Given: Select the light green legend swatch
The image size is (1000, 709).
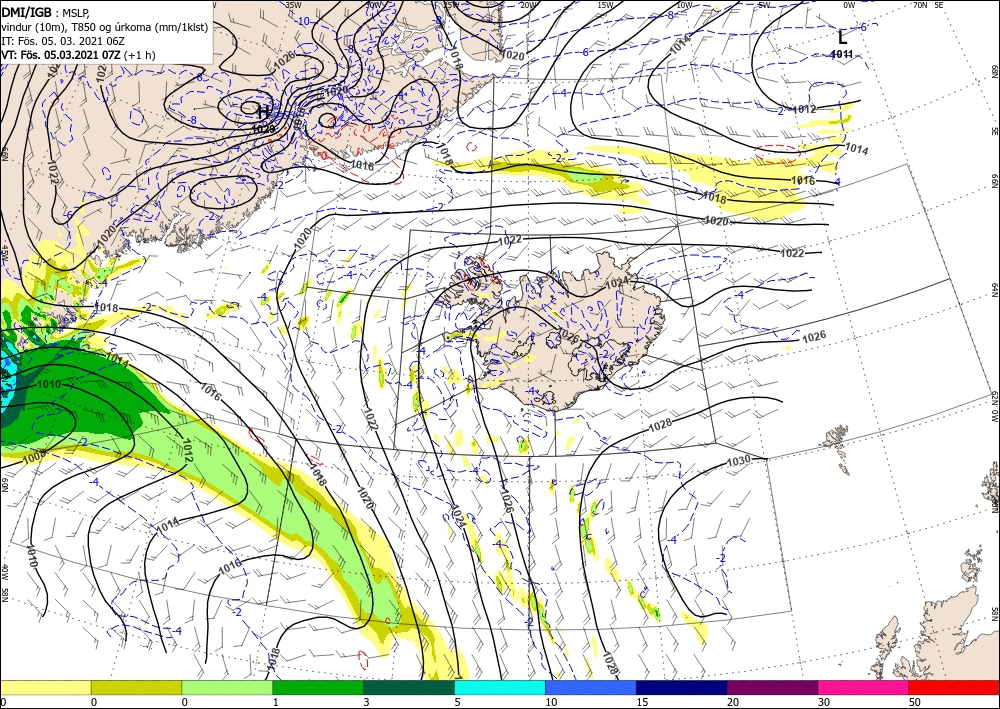Looking at the screenshot, I should click(x=227, y=687).
